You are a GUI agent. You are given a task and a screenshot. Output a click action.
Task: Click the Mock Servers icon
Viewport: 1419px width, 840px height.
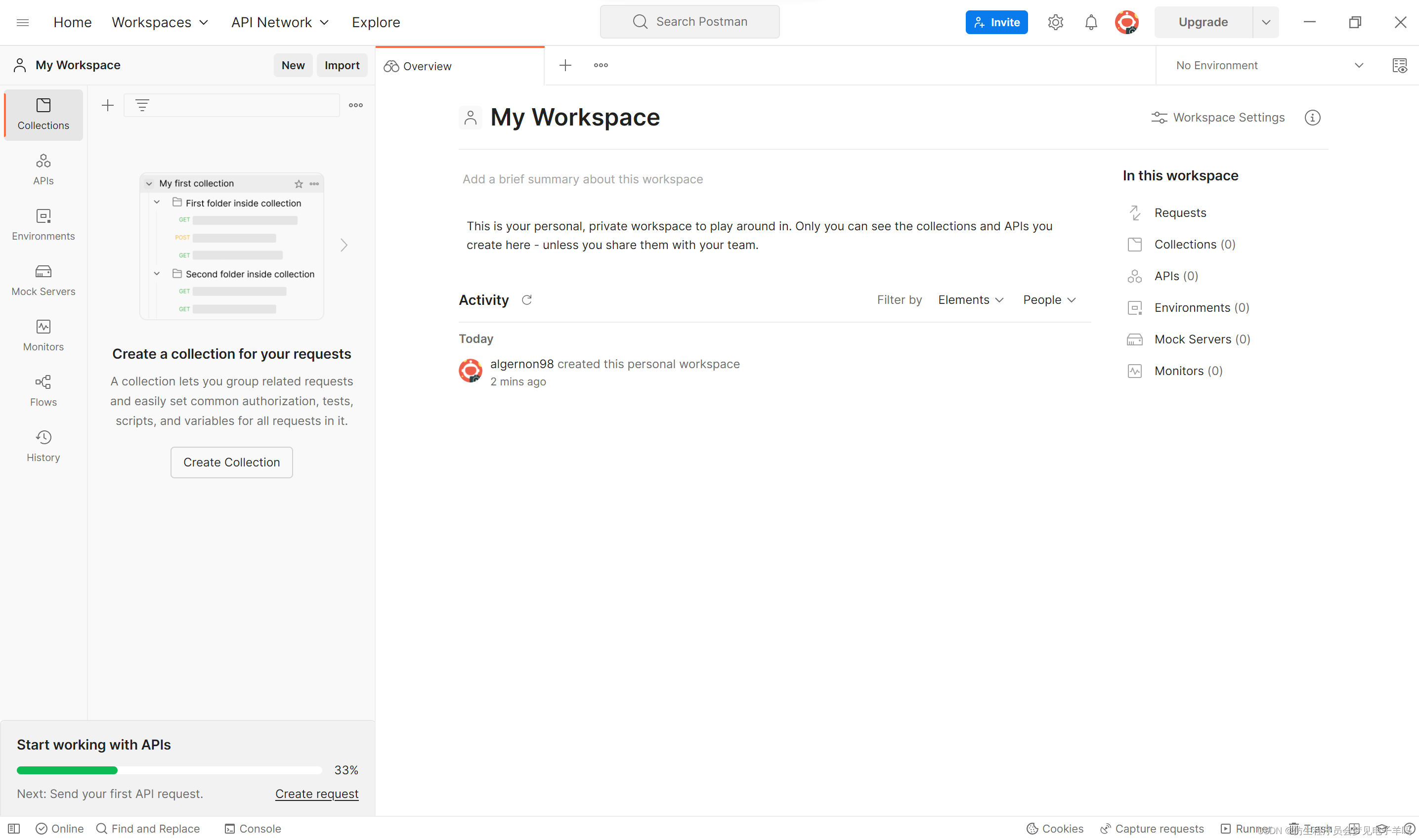pyautogui.click(x=43, y=280)
